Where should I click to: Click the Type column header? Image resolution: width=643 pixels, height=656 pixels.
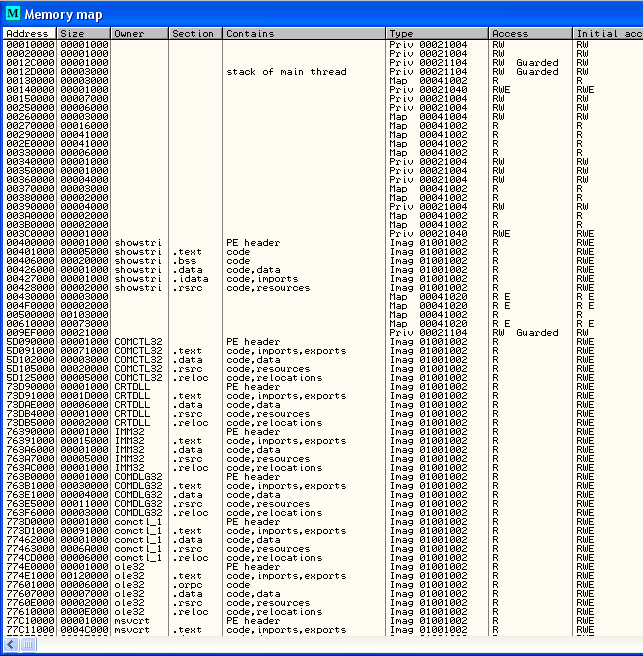tap(436, 33)
